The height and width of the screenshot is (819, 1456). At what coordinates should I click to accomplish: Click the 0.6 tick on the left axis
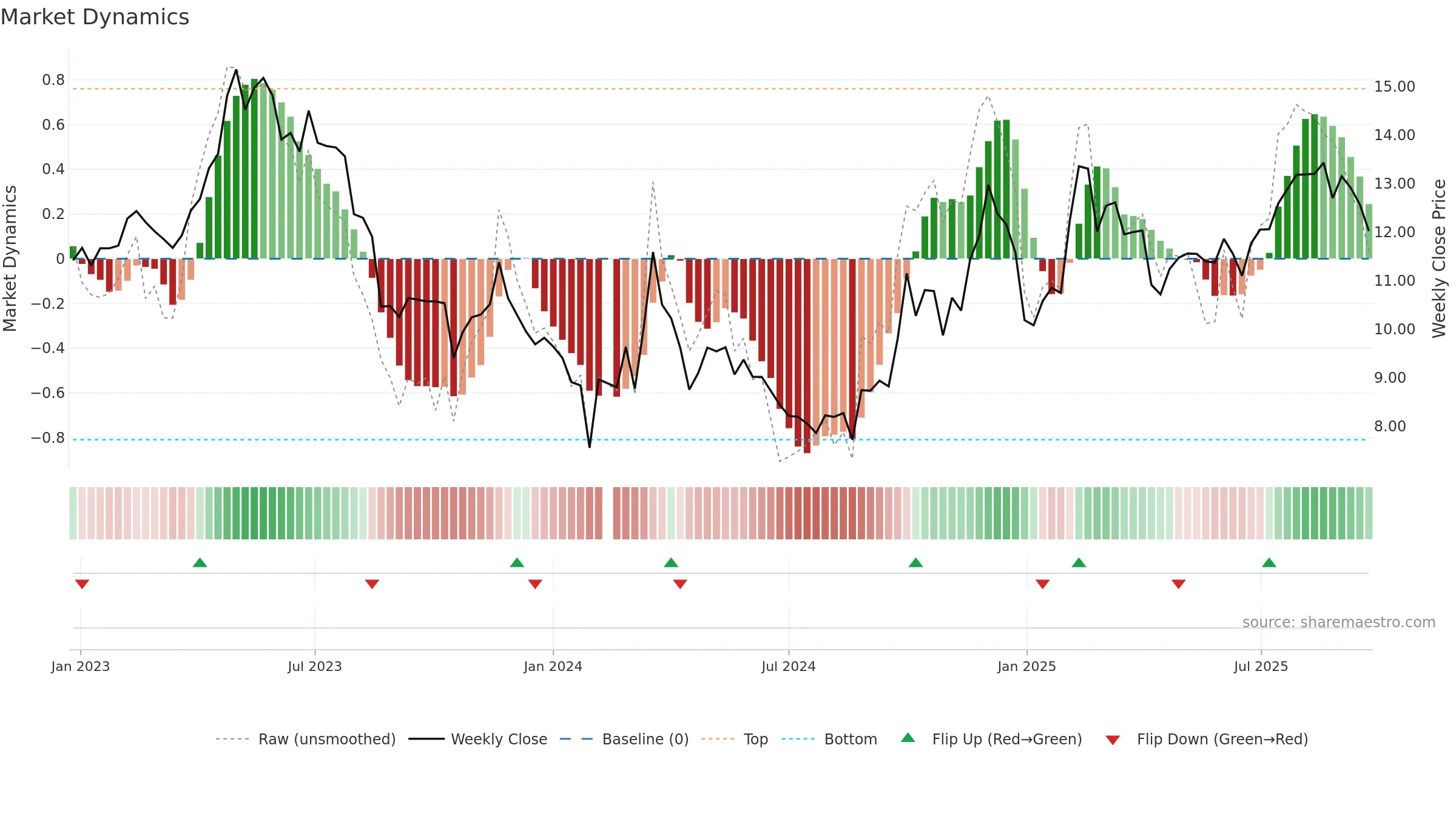53,125
